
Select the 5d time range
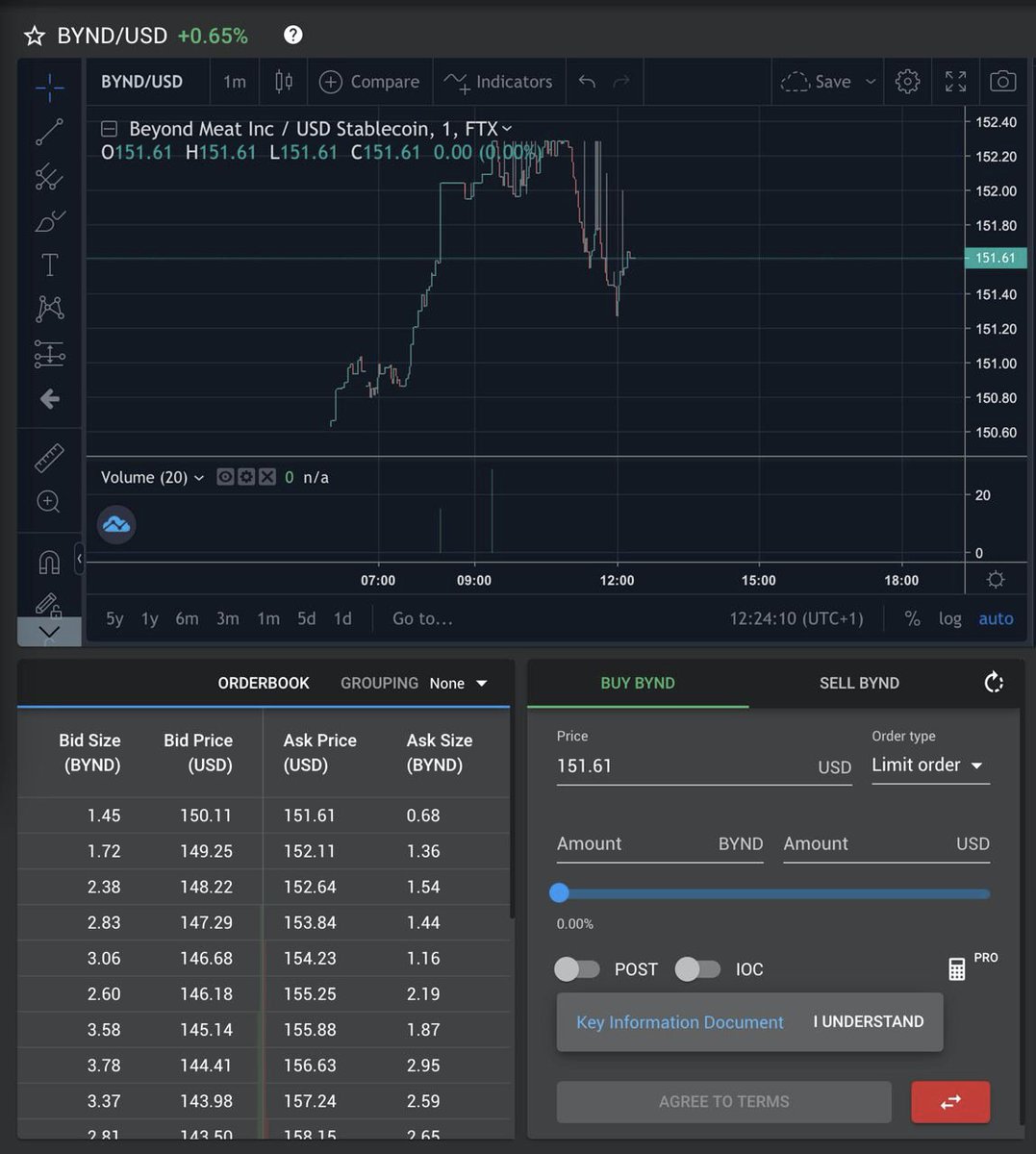pos(306,618)
